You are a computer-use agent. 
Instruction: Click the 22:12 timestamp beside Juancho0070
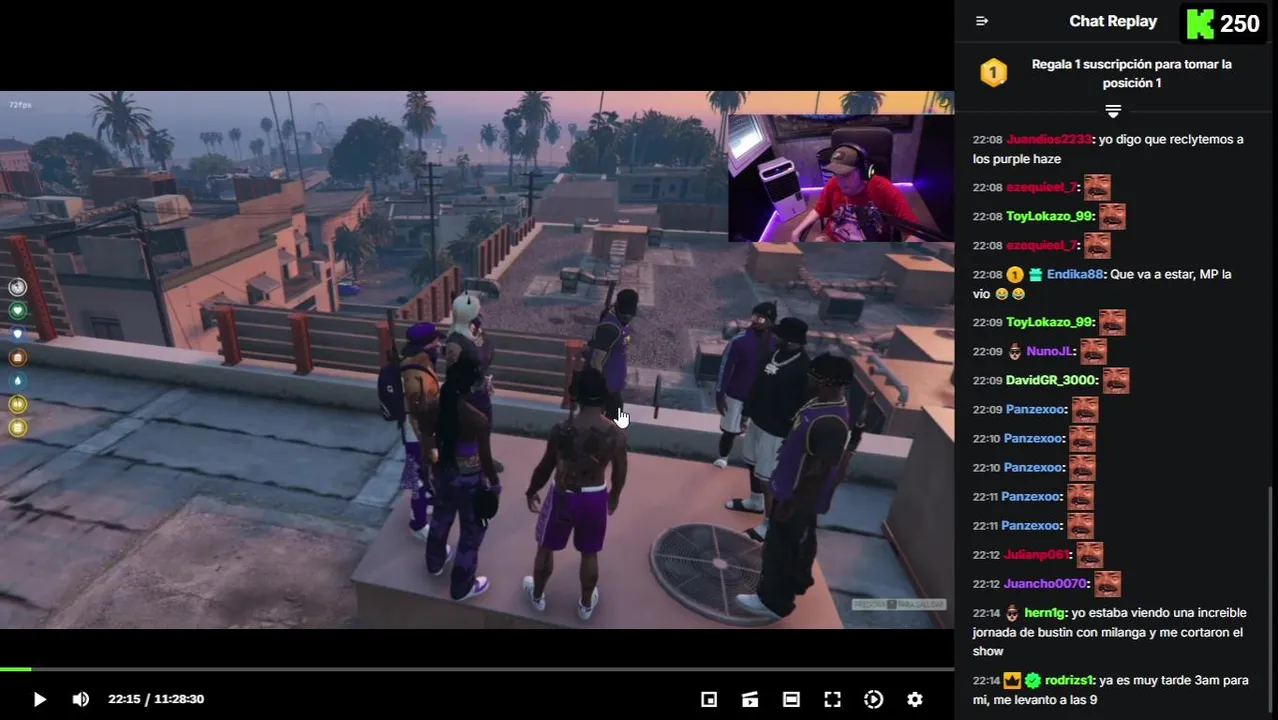pyautogui.click(x=986, y=584)
